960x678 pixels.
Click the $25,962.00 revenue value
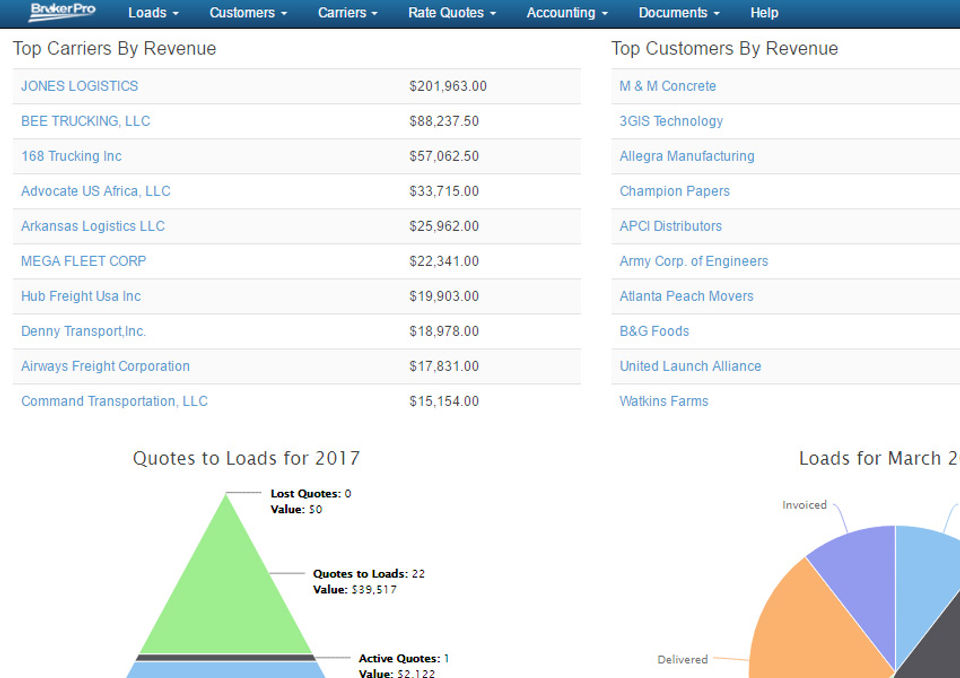pyautogui.click(x=444, y=226)
